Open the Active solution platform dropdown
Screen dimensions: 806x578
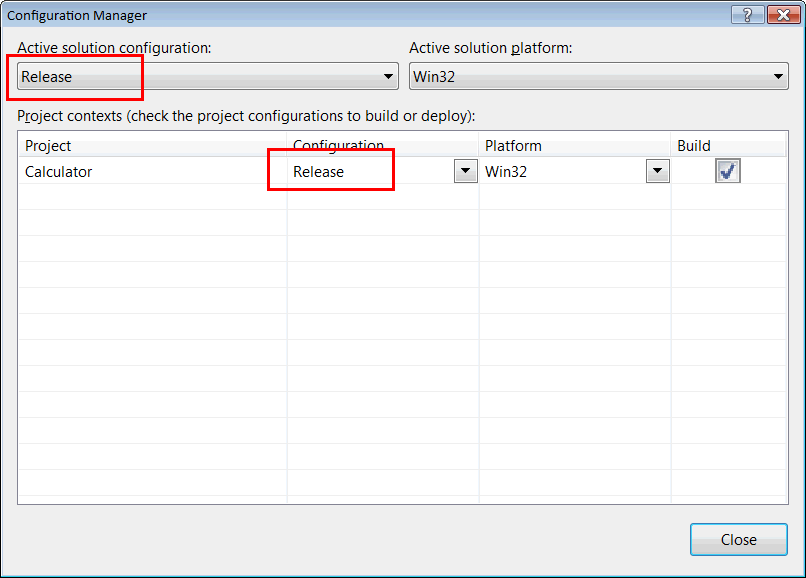tap(598, 77)
